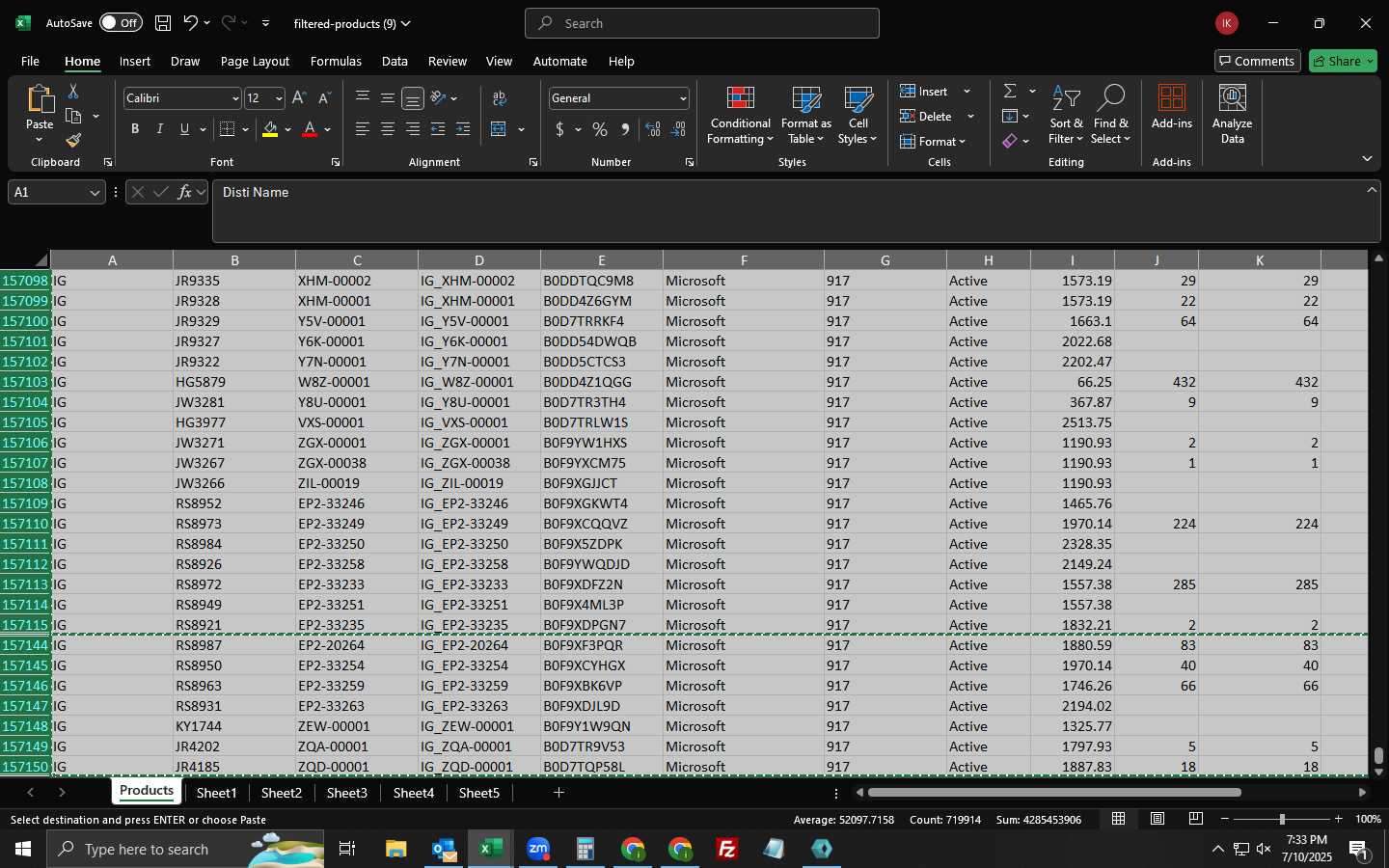The width and height of the screenshot is (1389, 868).
Task: Toggle AutoSave switch
Action: click(121, 23)
